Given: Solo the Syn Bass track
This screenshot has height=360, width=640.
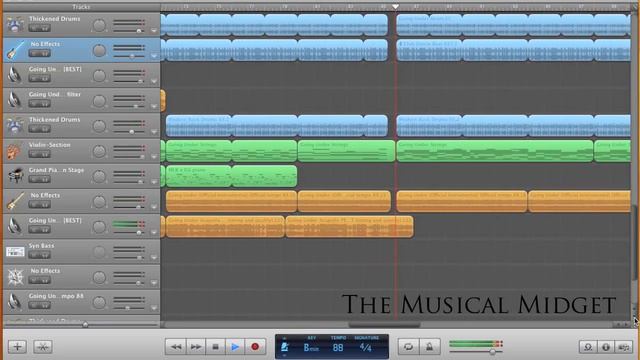Looking at the screenshot, I should [x=45, y=255].
